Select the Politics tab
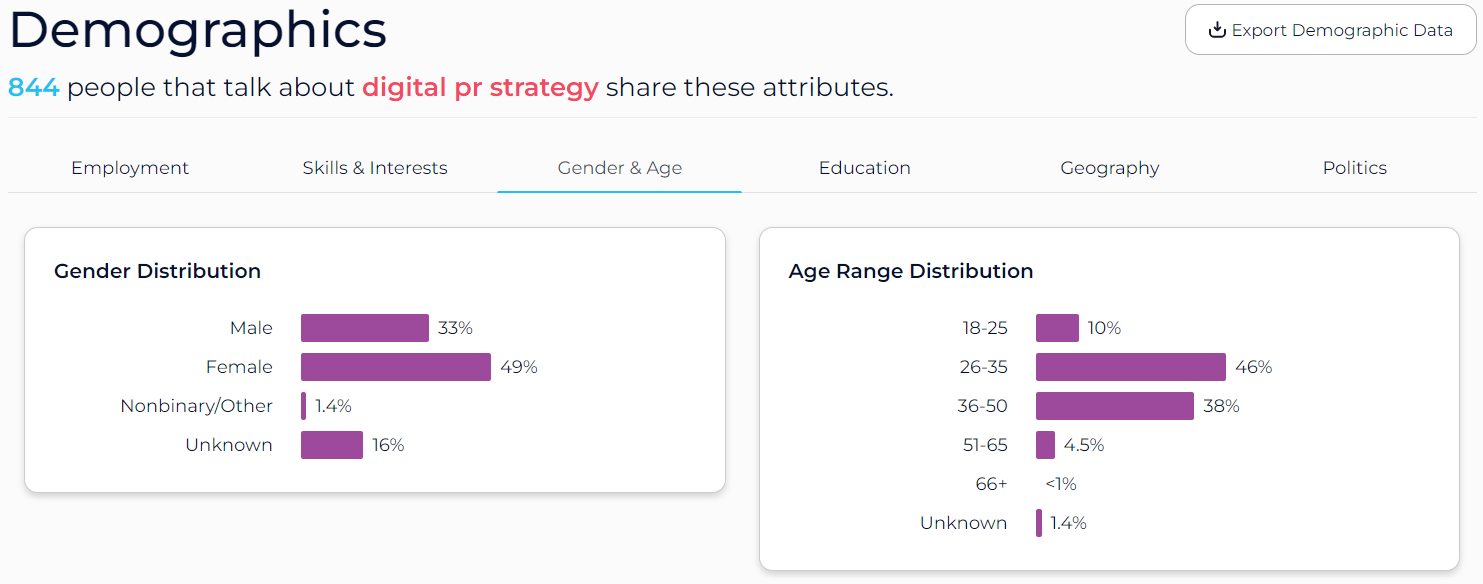 pos(1354,167)
